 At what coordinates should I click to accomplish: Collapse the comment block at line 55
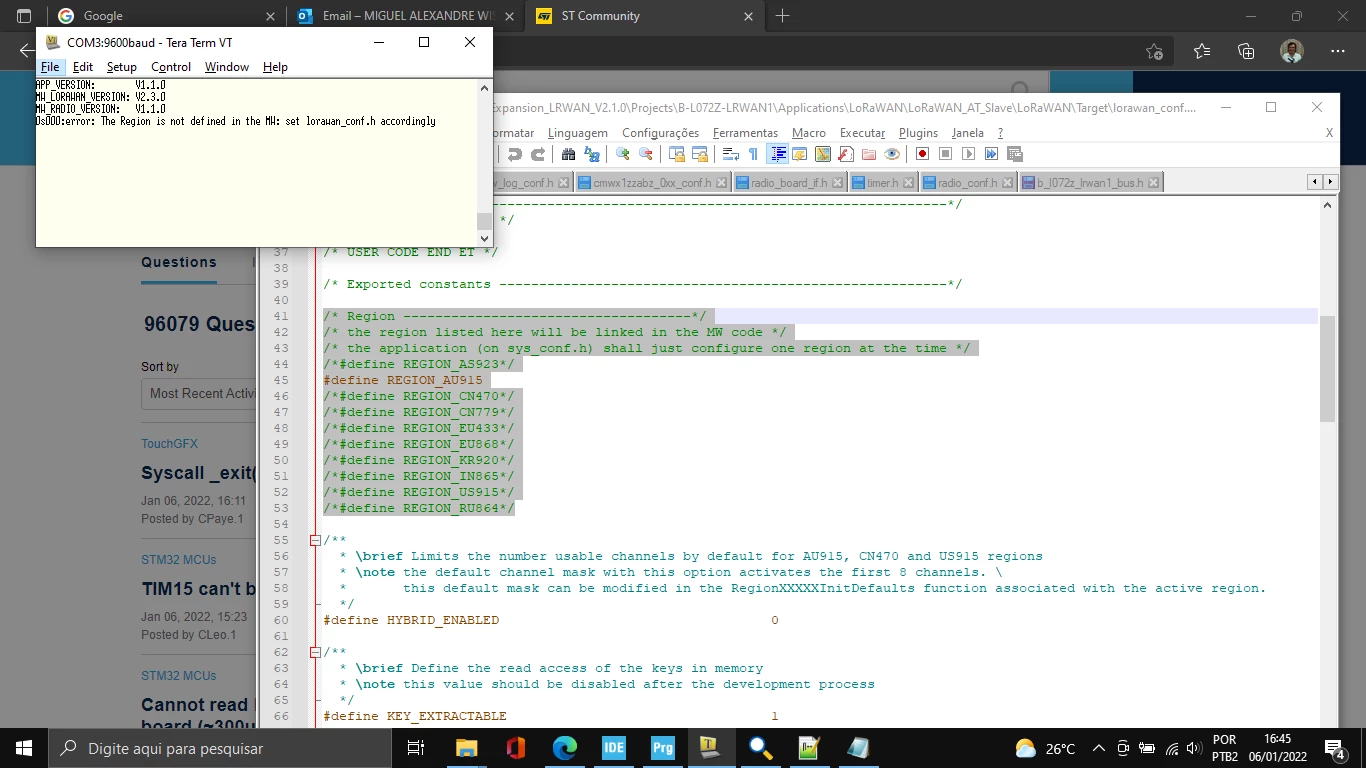tap(315, 540)
